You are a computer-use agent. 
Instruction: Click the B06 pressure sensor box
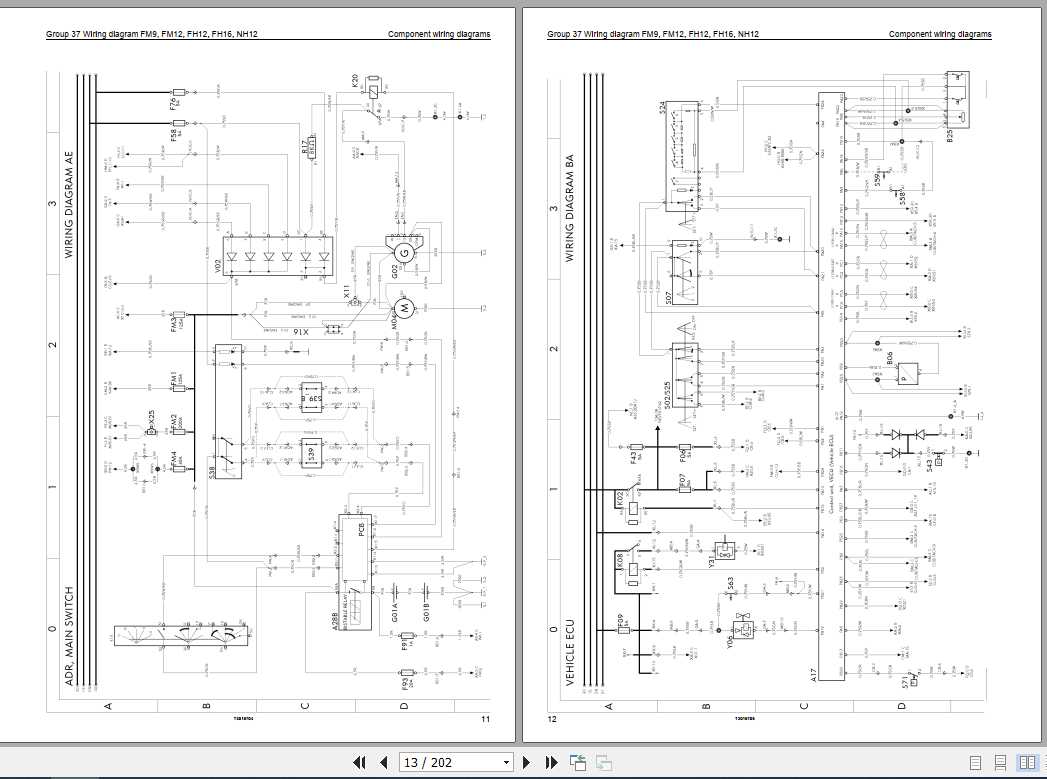(907, 374)
